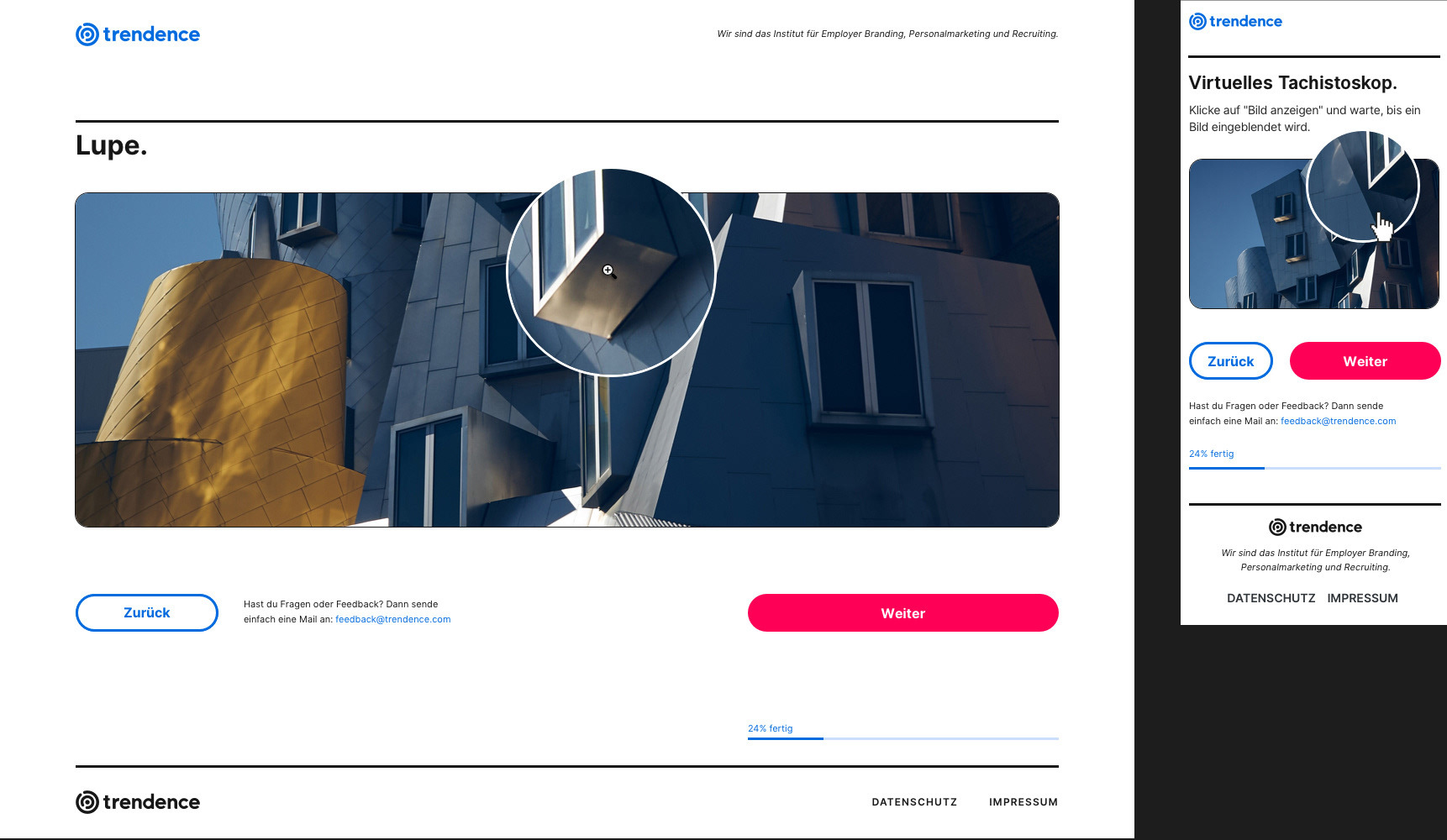Go back with Zurück in the mobile preview
This screenshot has height=840, width=1447.
coord(1231,361)
